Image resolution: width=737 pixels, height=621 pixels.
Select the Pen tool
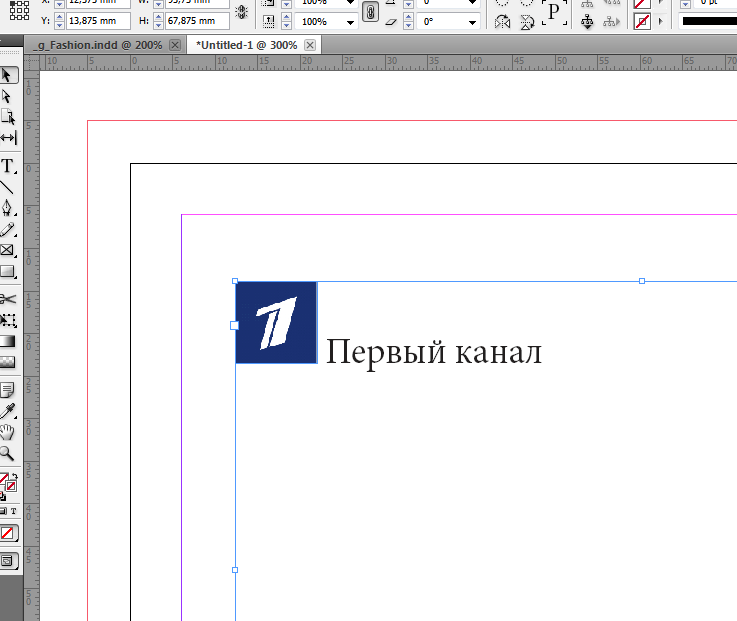point(7,208)
